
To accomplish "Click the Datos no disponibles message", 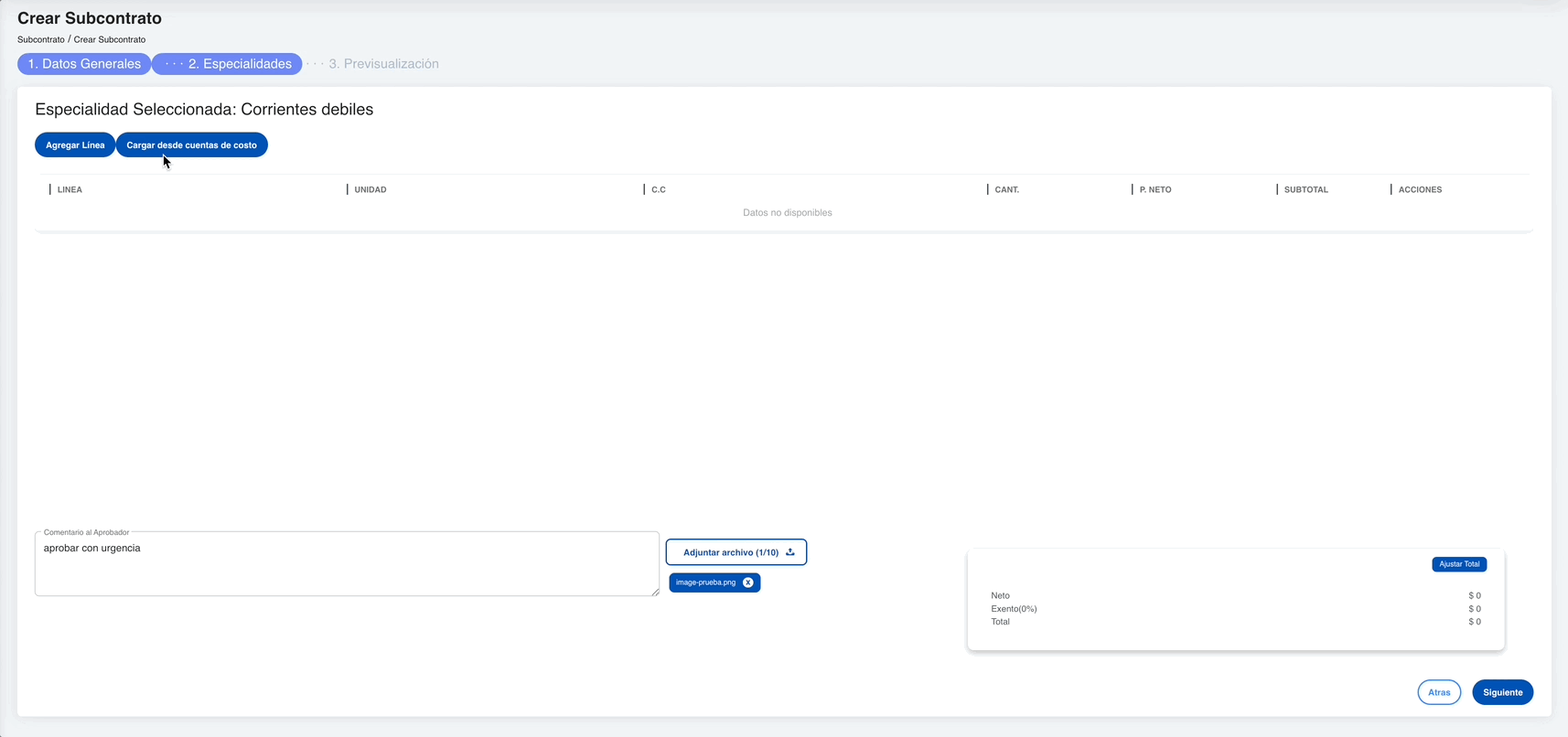I will pos(788,213).
